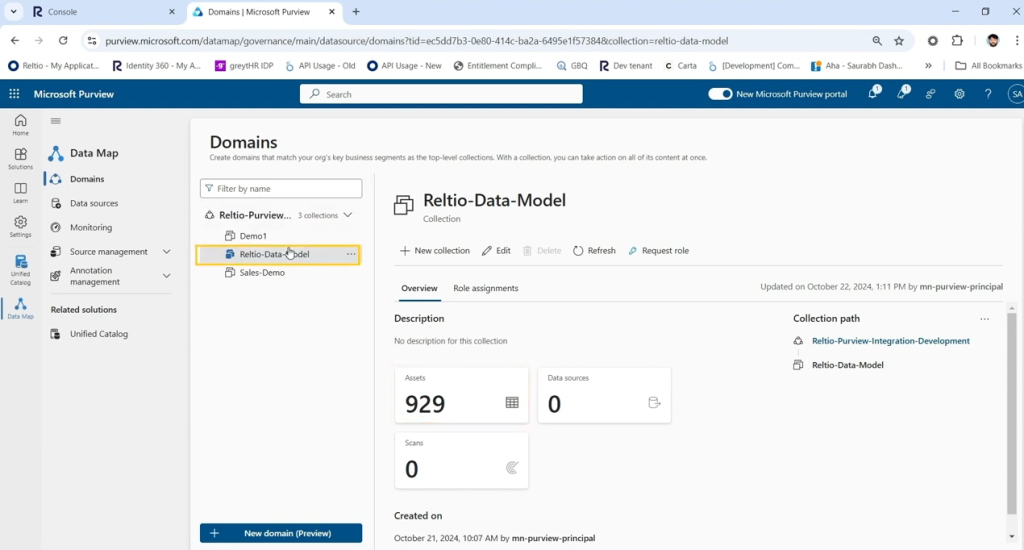
Task: Click the Data sources card icon
Action: [x=654, y=402]
